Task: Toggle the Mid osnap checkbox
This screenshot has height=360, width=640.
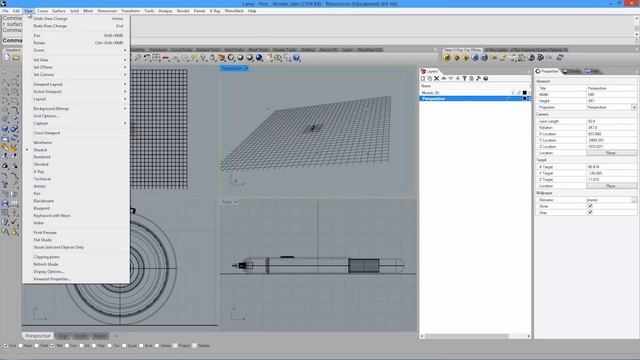Action: pos(53,346)
